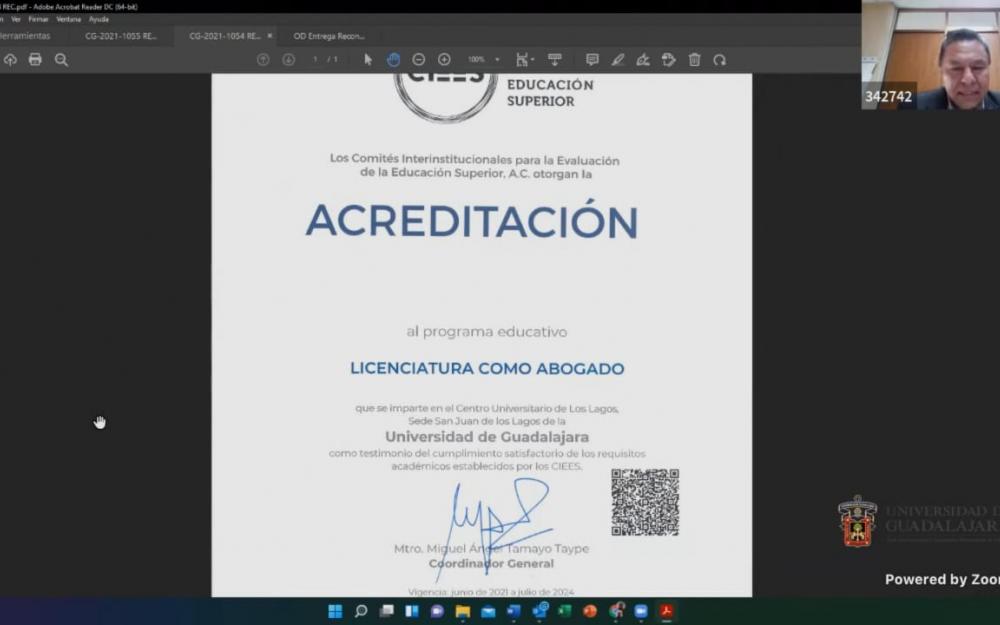Select the Highlight text pen tool

tap(617, 60)
